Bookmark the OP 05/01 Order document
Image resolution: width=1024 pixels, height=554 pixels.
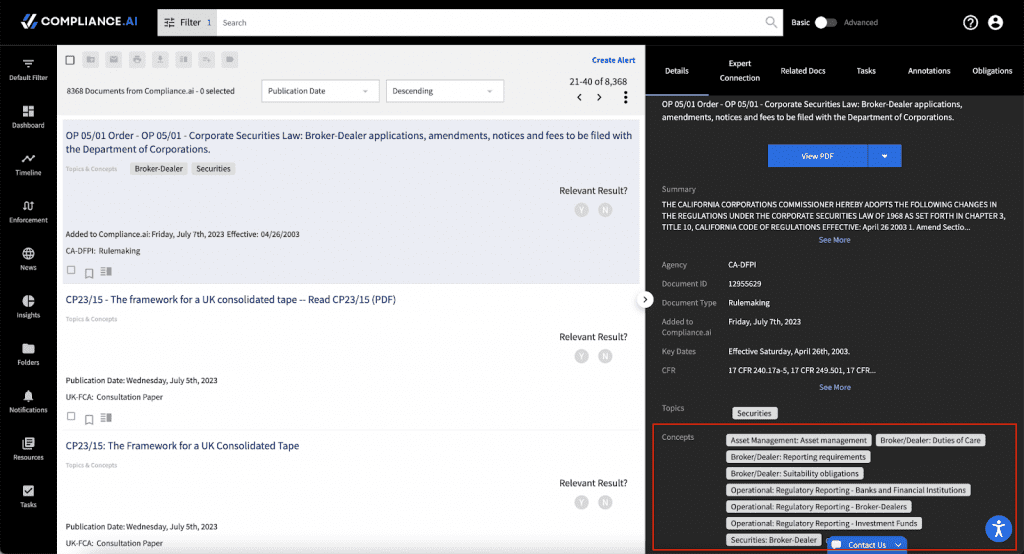pyautogui.click(x=89, y=273)
